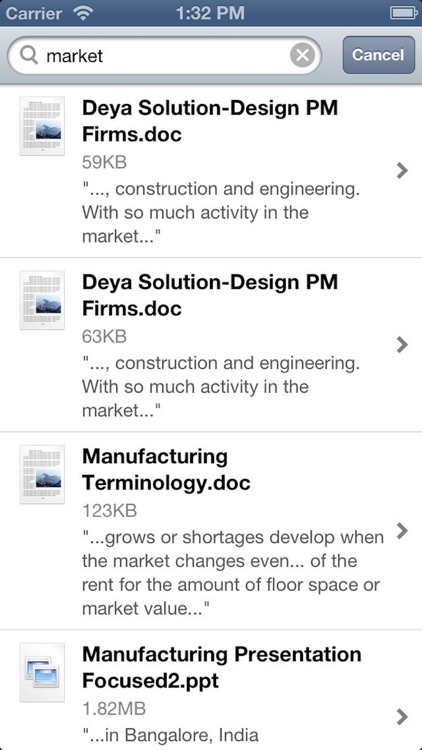
Task: Open the first Deya Solution-Design PM Firms.doc title
Action: coord(210,121)
